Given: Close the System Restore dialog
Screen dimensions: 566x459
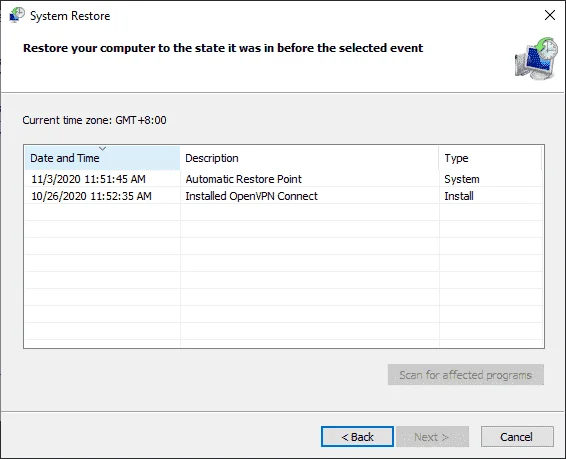Looking at the screenshot, I should [550, 15].
